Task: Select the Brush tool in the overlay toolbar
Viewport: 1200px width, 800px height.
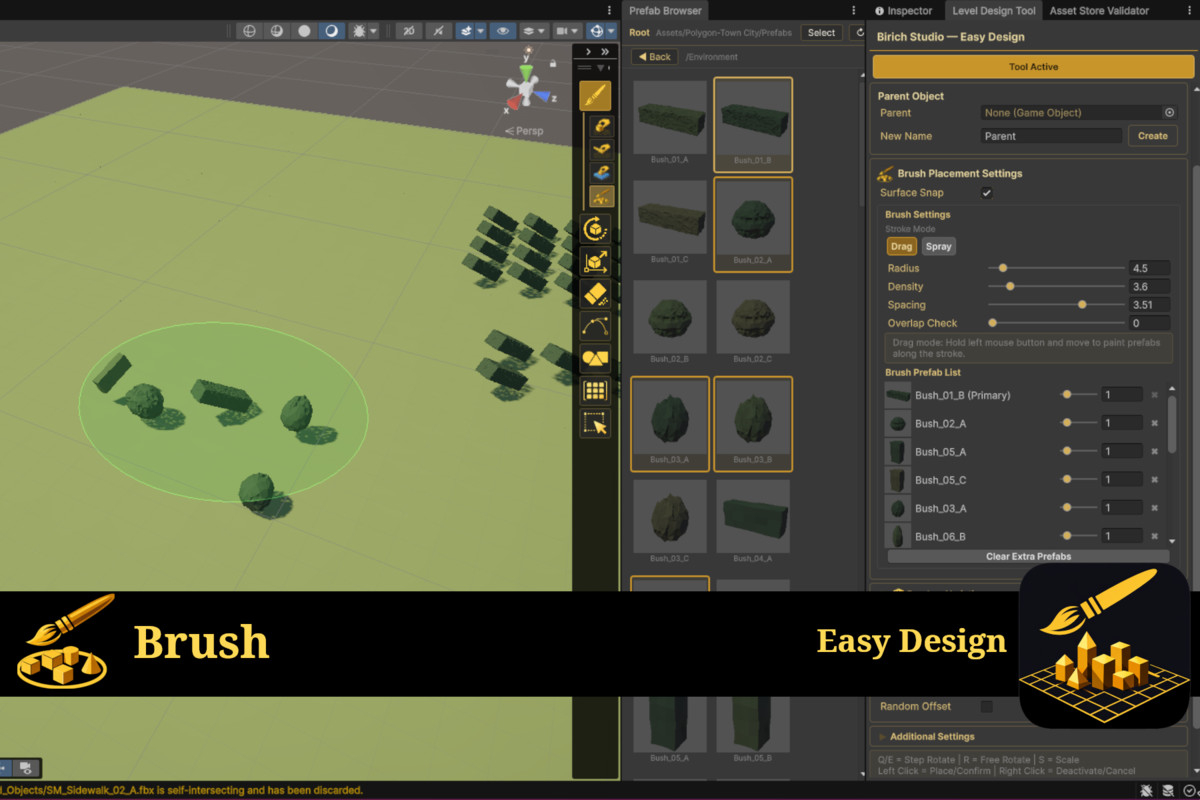Action: [595, 96]
